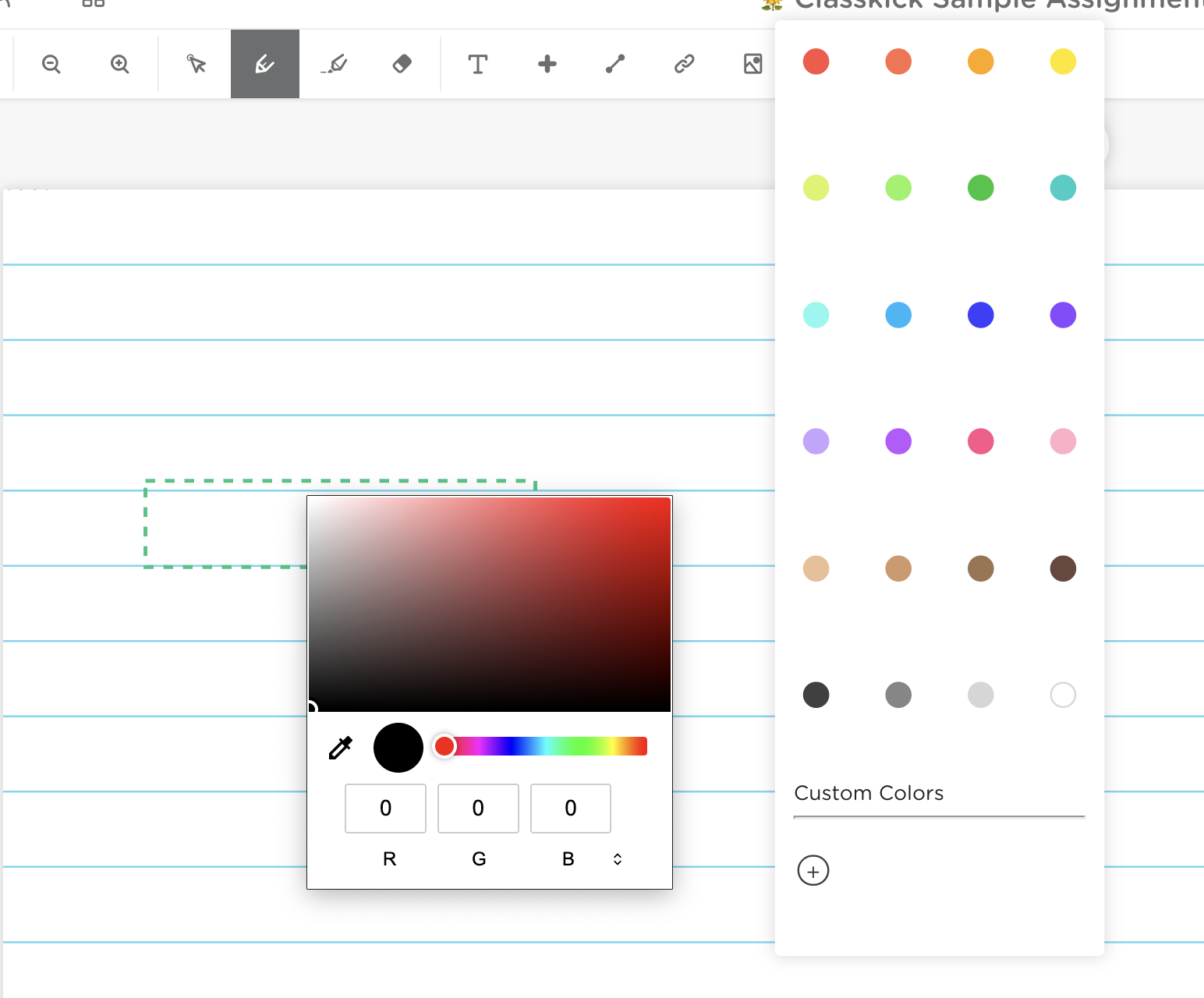This screenshot has height=998, width=1204.
Task: Choose the dark brown swatch
Action: click(1063, 568)
